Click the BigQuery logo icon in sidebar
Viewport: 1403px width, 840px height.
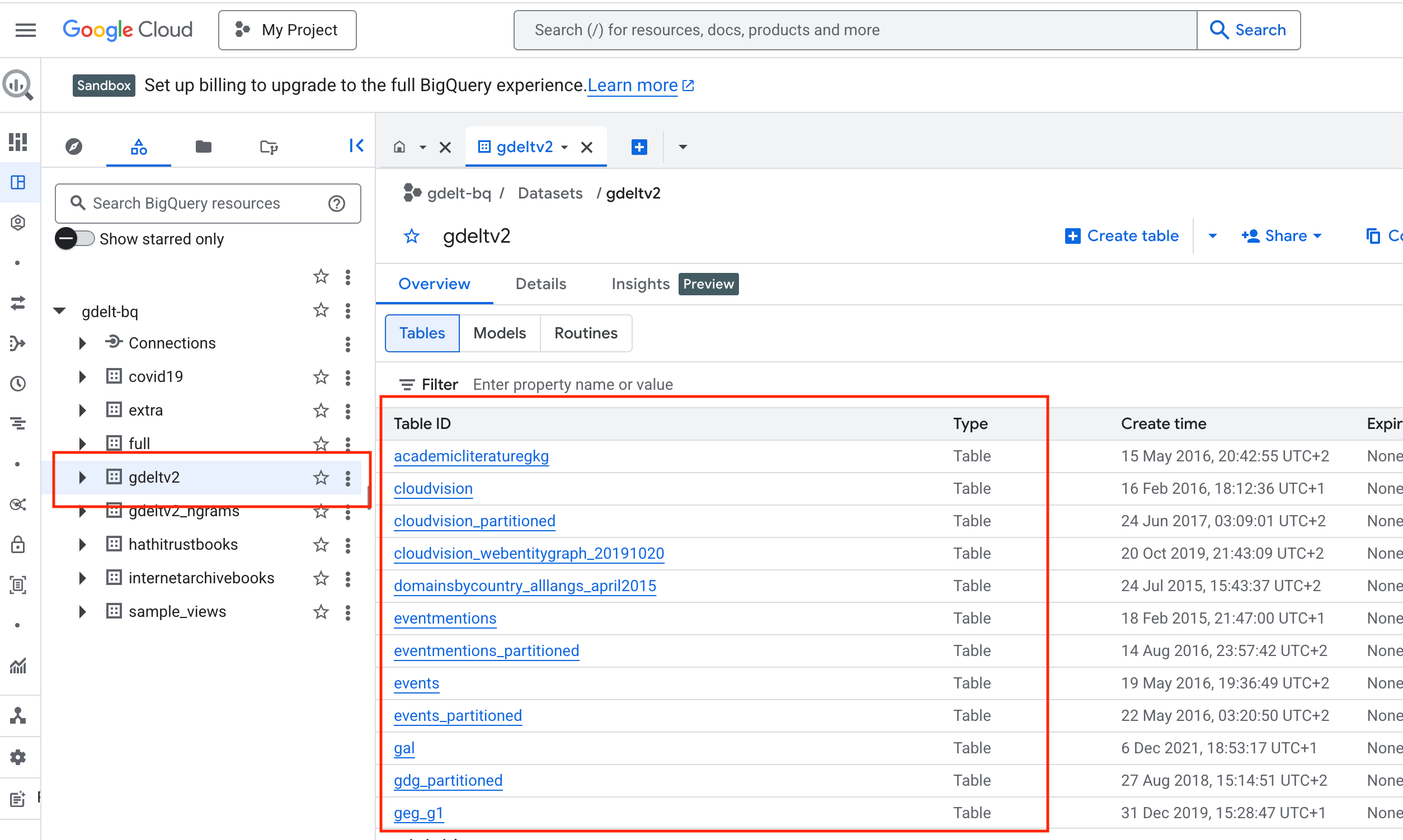coord(18,86)
